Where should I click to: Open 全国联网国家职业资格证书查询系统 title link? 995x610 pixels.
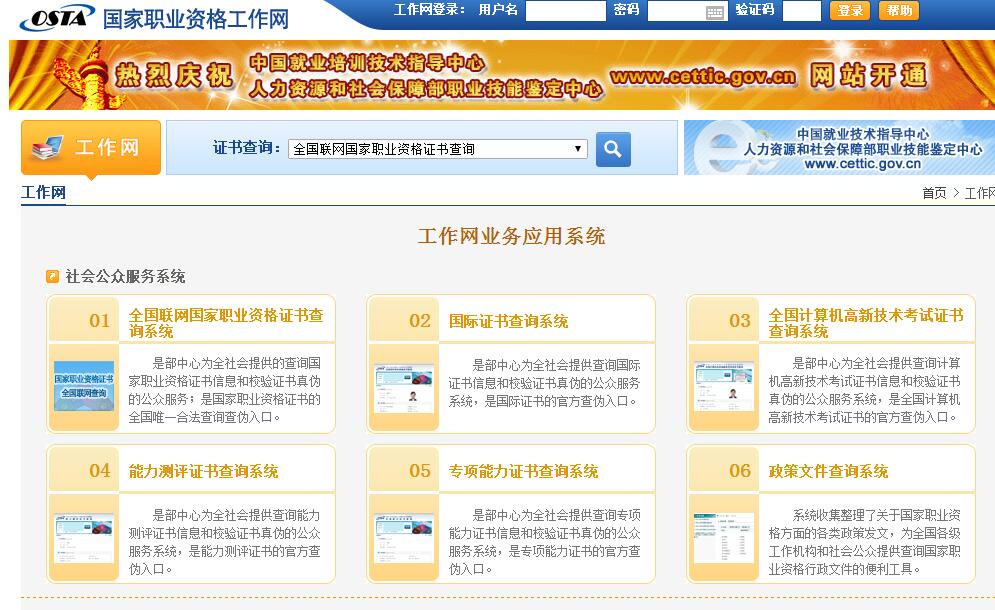(x=226, y=322)
